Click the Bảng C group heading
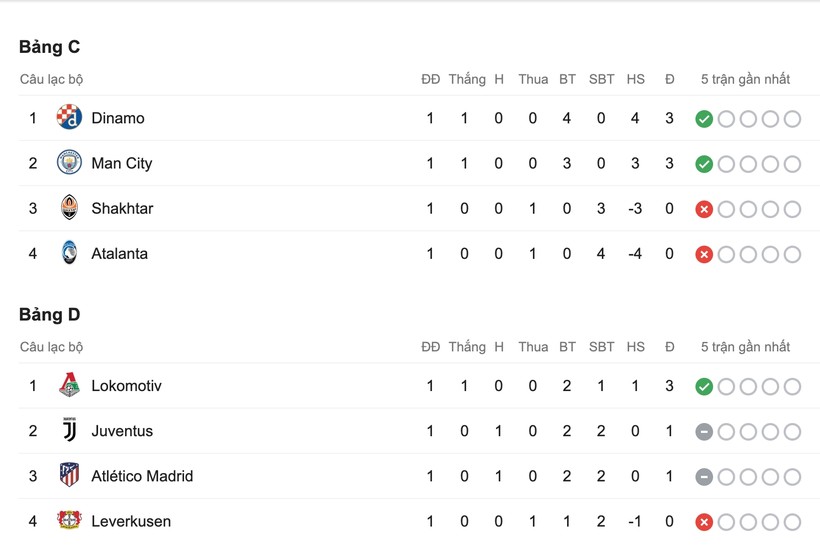 coord(49,47)
